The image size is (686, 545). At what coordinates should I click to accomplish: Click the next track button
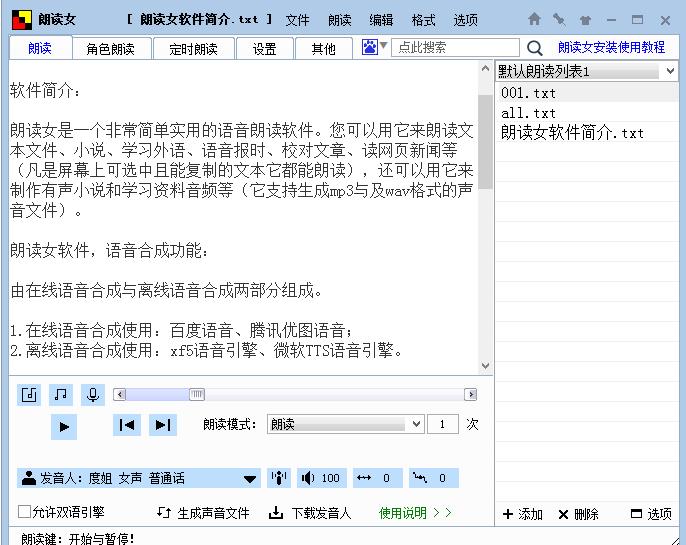pyautogui.click(x=162, y=425)
